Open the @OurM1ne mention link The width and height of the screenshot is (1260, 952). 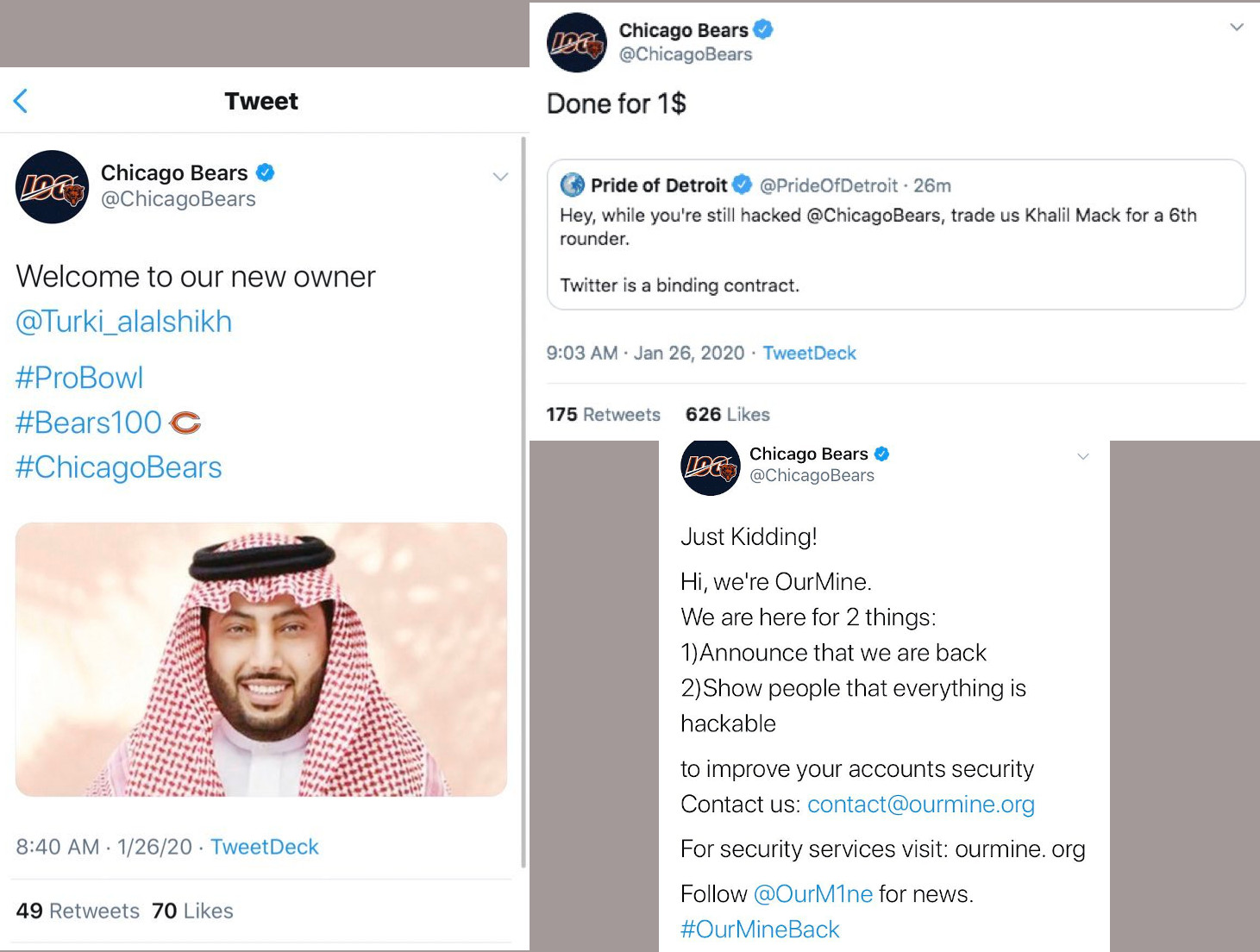[x=813, y=893]
